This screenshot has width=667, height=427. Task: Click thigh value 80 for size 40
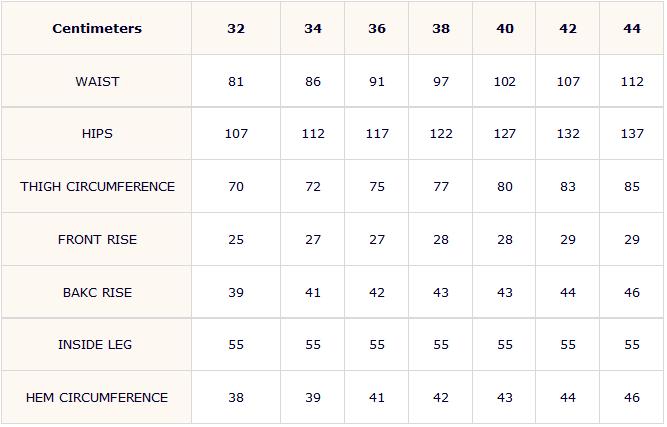point(505,186)
